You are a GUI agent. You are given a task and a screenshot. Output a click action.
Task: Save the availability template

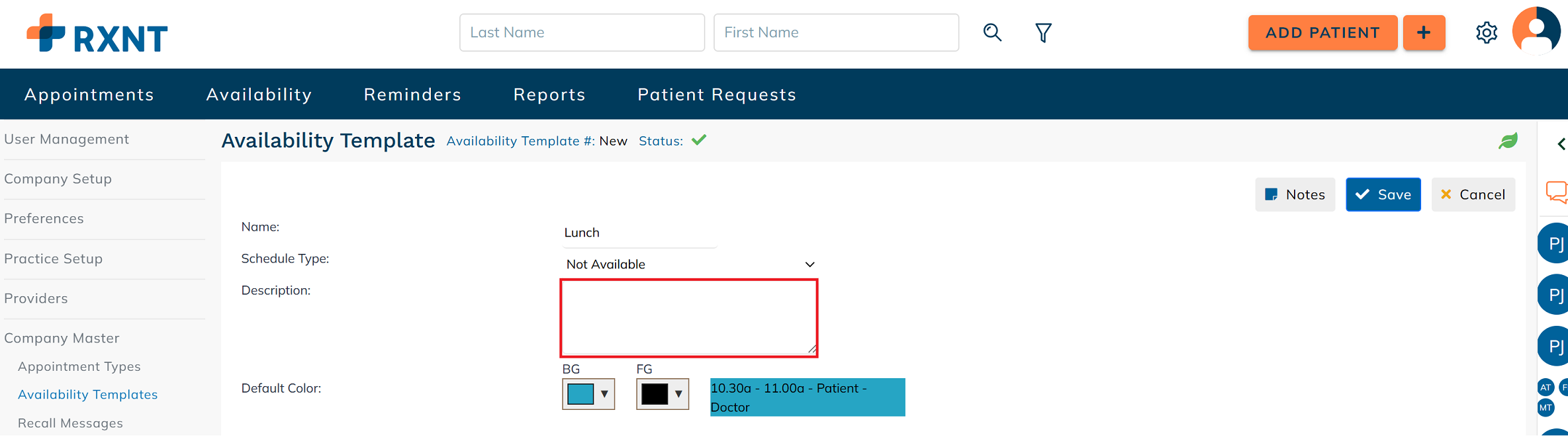click(x=1383, y=194)
